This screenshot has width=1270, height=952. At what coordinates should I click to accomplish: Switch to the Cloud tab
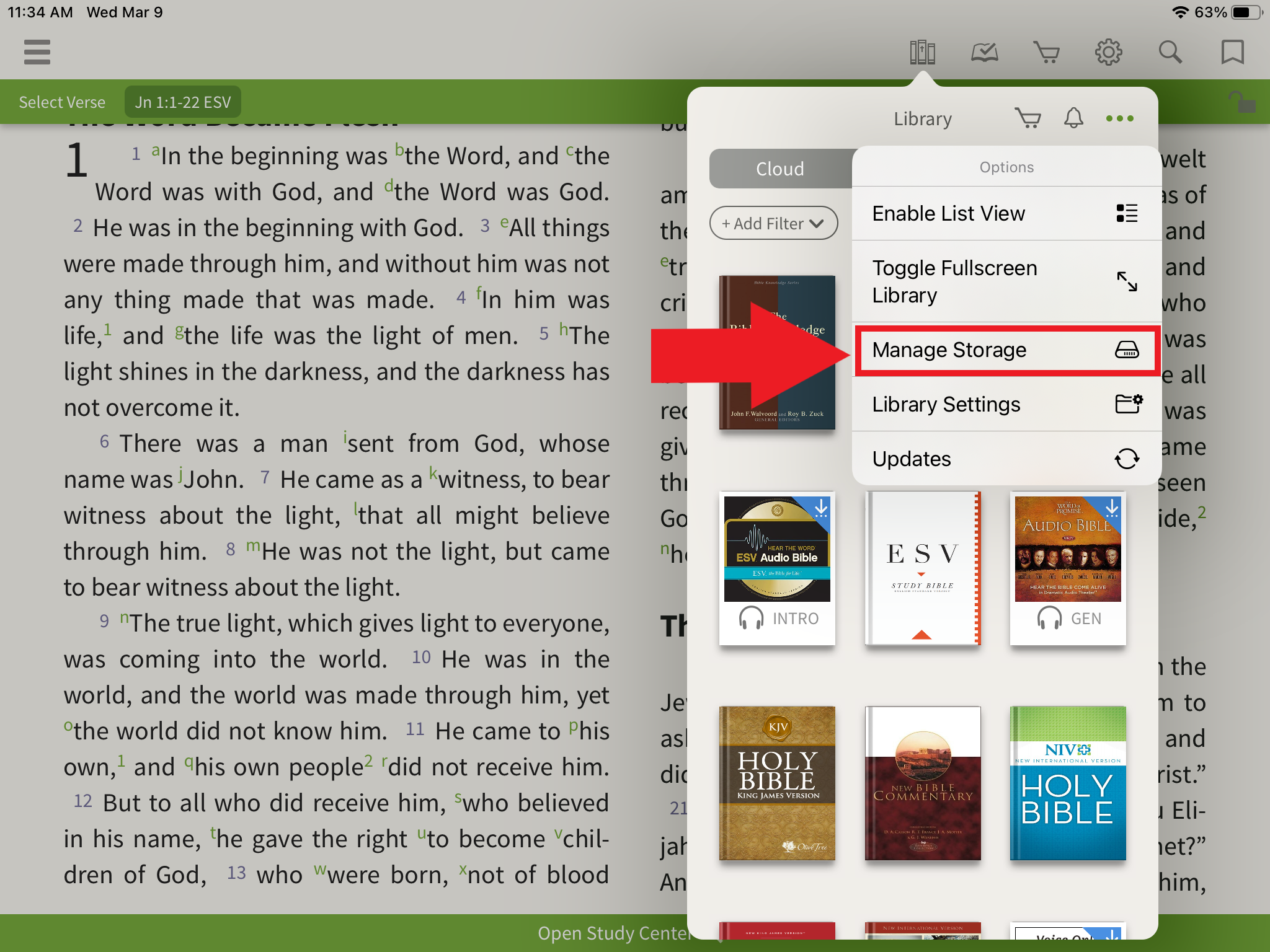tap(780, 169)
